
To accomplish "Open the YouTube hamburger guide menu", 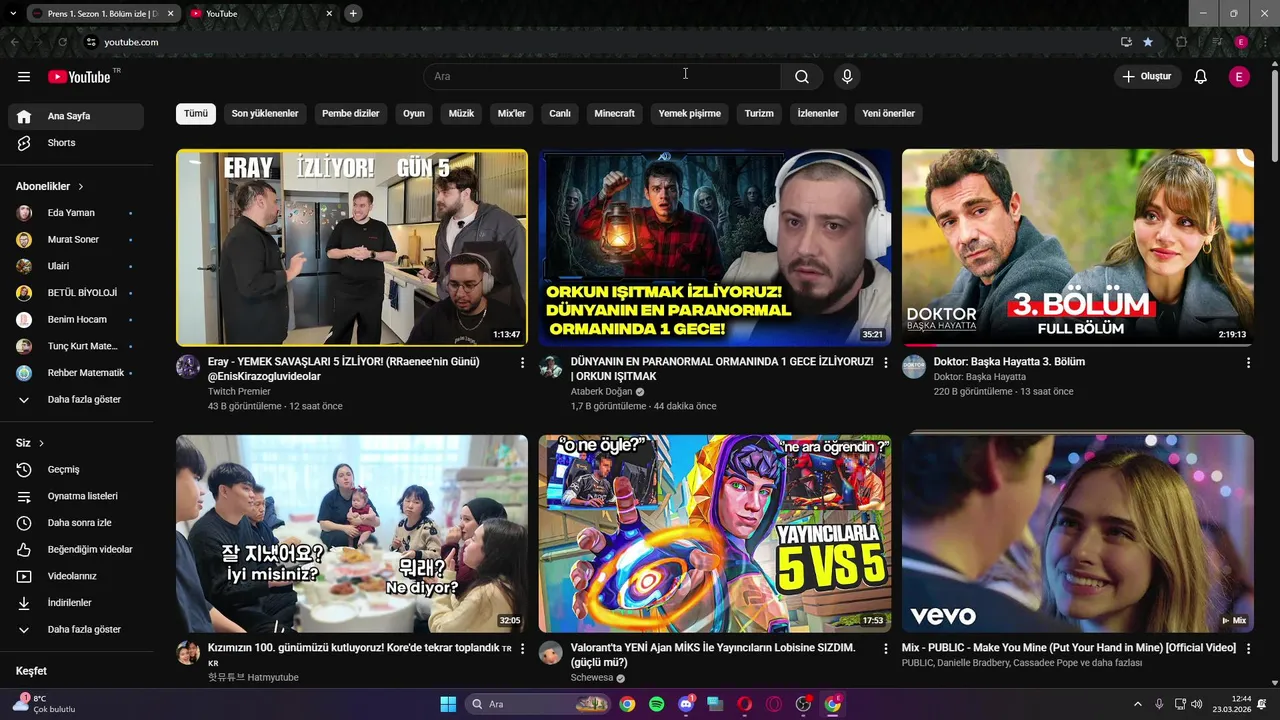I will (x=24, y=77).
